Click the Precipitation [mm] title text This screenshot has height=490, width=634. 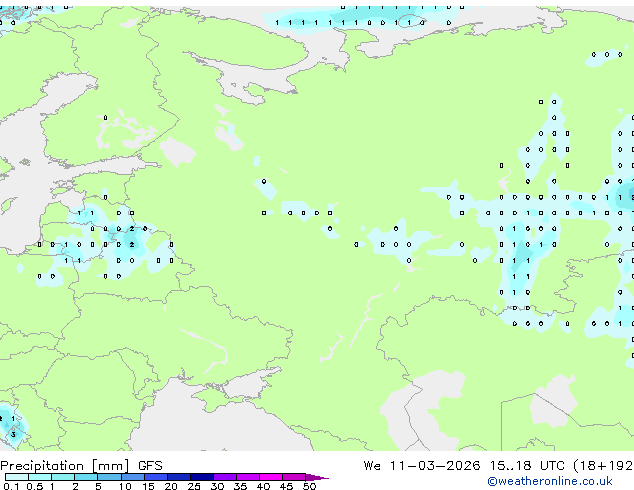click(65, 466)
